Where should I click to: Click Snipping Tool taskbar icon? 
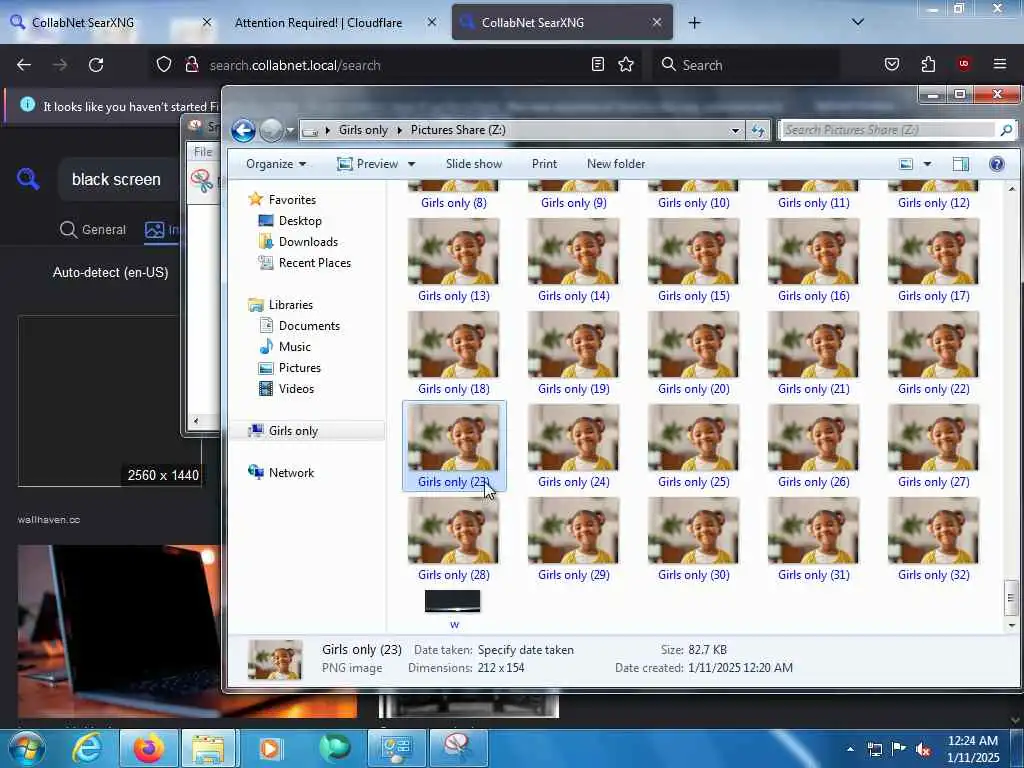pos(458,748)
